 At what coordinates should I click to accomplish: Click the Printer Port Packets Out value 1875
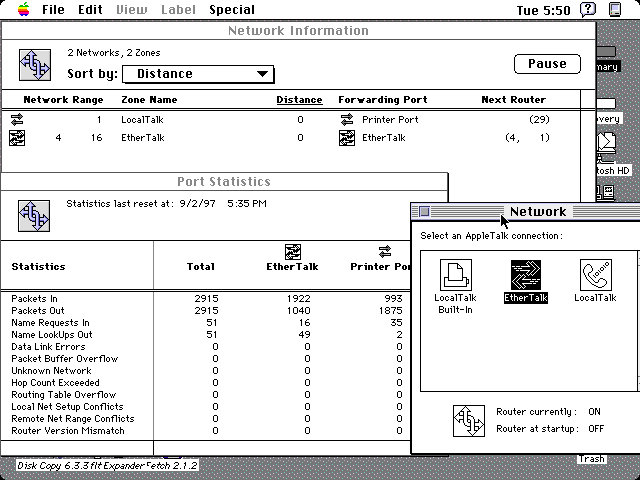(390, 311)
